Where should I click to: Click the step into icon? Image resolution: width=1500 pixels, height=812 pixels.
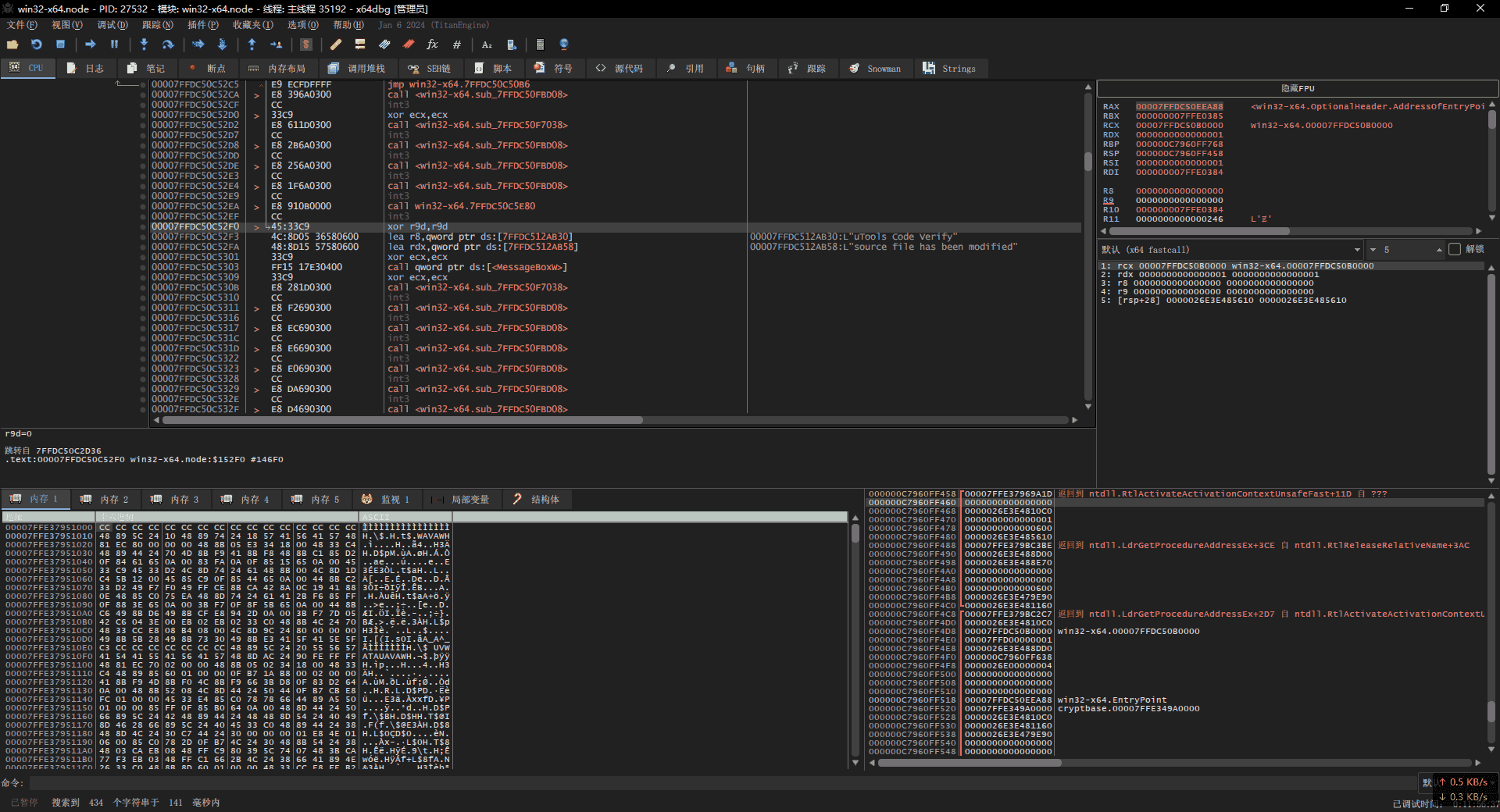coord(144,45)
